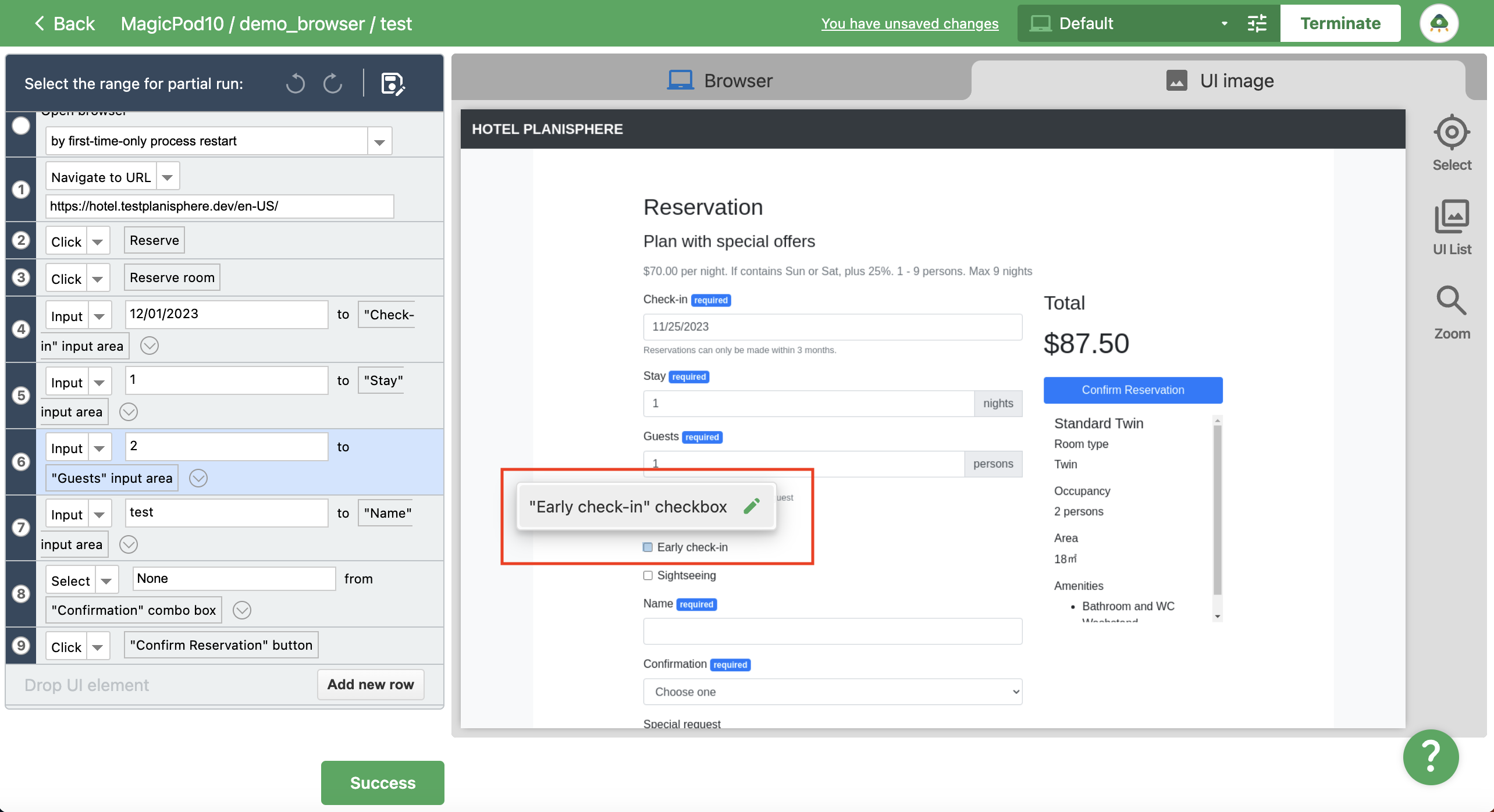Go Back to the test list
This screenshot has width=1494, height=812.
pyautogui.click(x=64, y=23)
